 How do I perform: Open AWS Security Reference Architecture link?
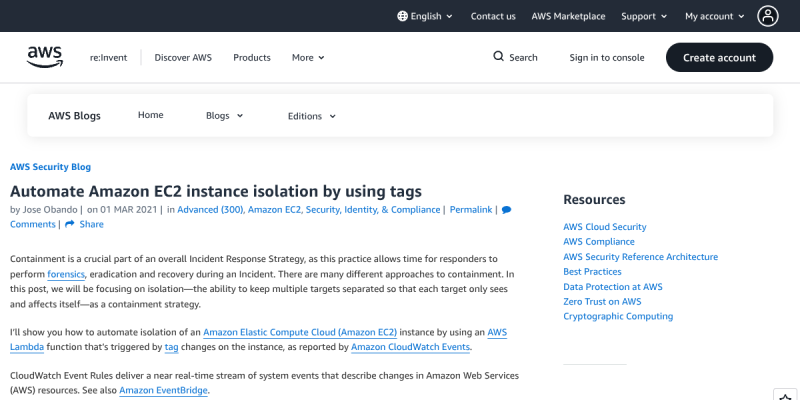tap(640, 257)
